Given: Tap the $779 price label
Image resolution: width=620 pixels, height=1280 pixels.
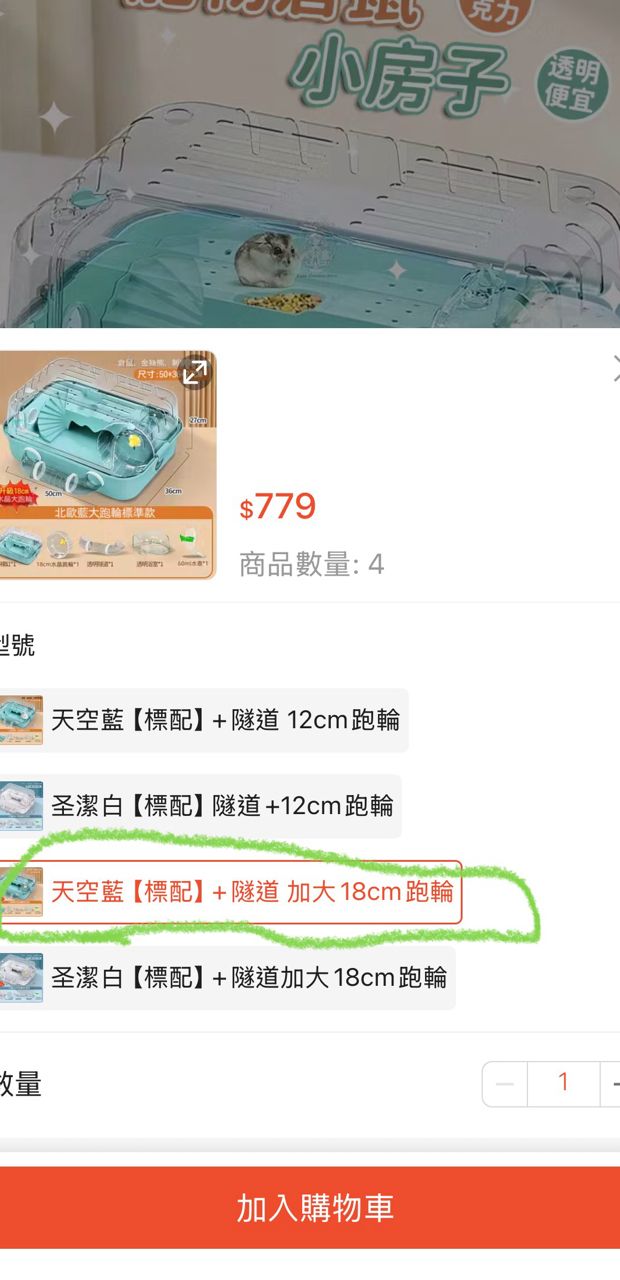Looking at the screenshot, I should [278, 507].
